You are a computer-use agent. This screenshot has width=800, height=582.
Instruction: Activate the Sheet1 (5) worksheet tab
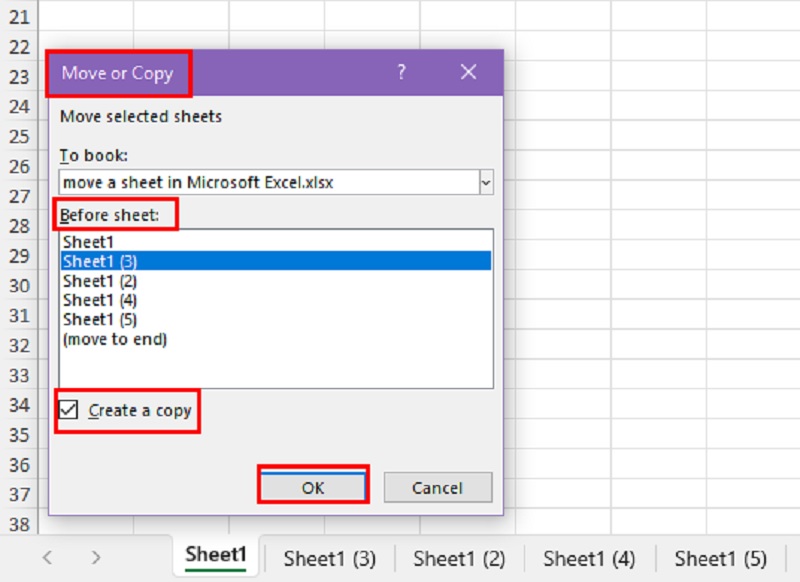720,558
